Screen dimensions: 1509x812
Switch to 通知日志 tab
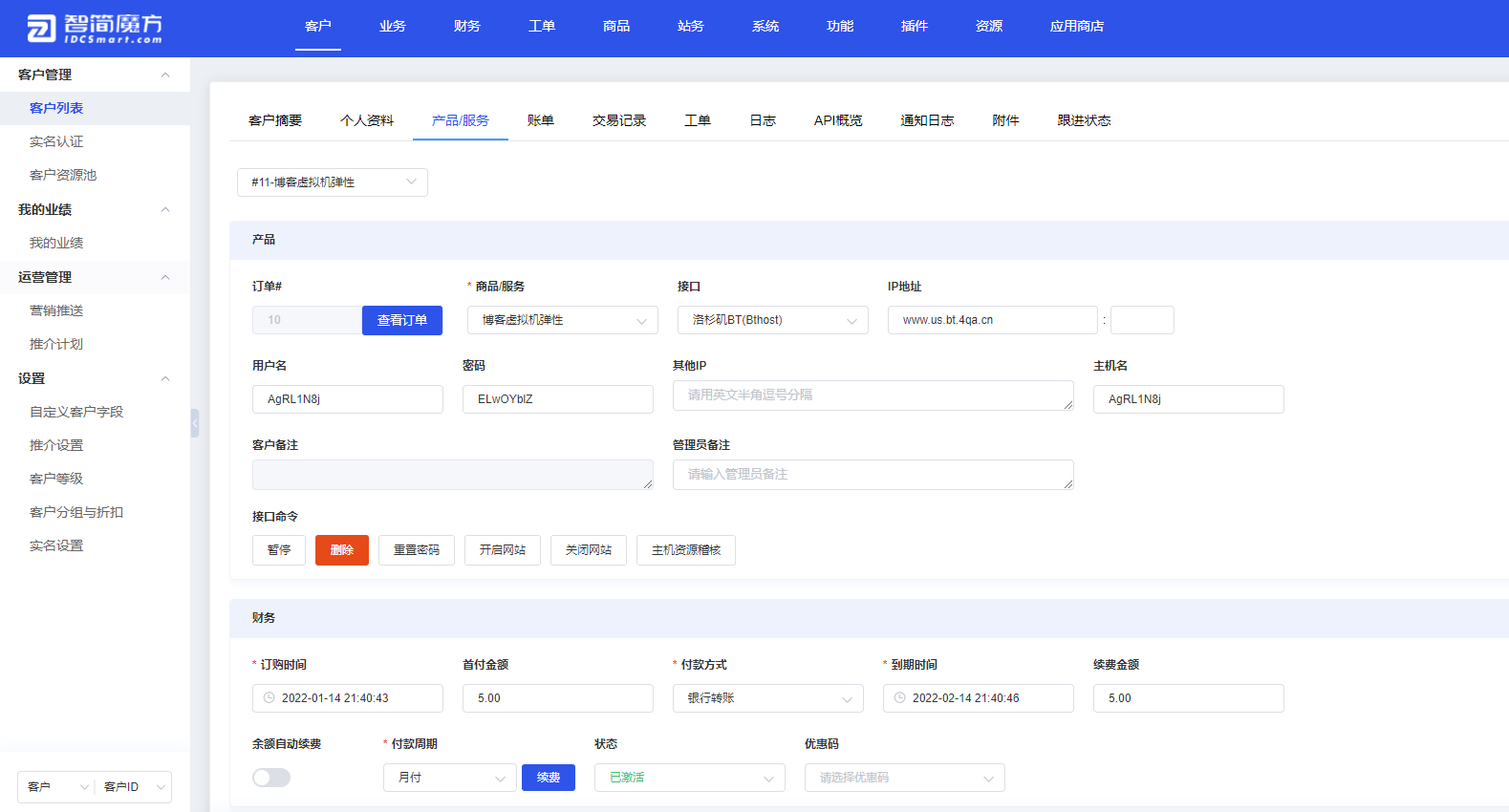click(927, 120)
